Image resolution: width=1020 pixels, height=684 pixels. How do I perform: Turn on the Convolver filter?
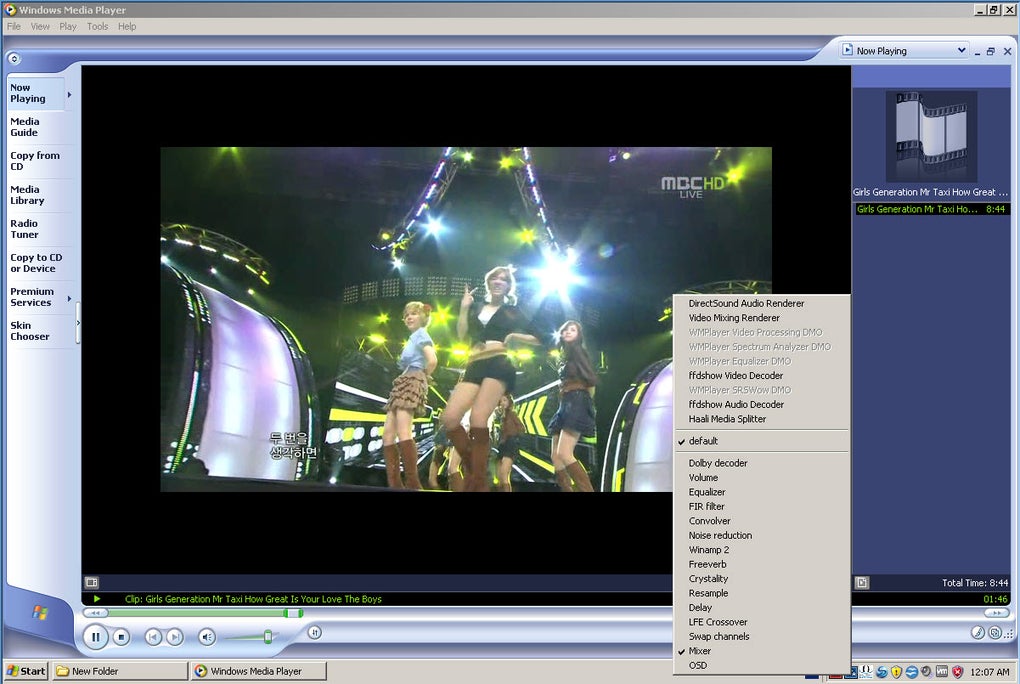pos(762,521)
